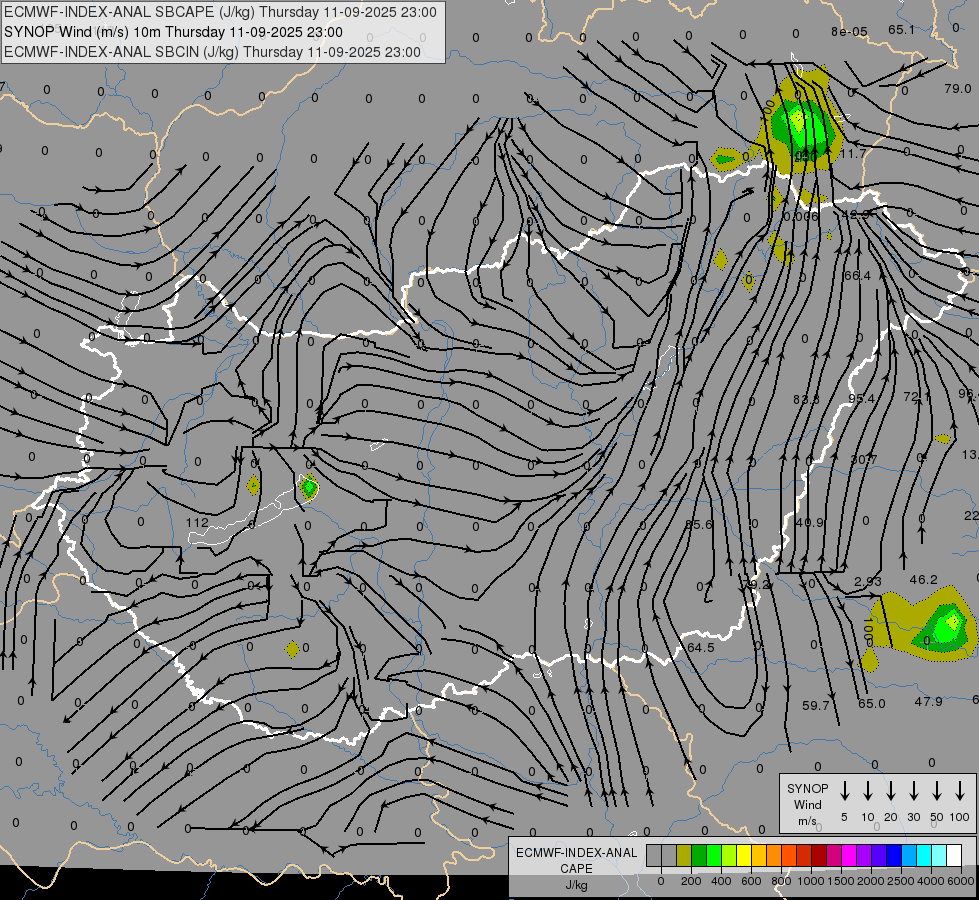
Task: Click the small green CAPE spot by Balaton
Action: pos(308,487)
